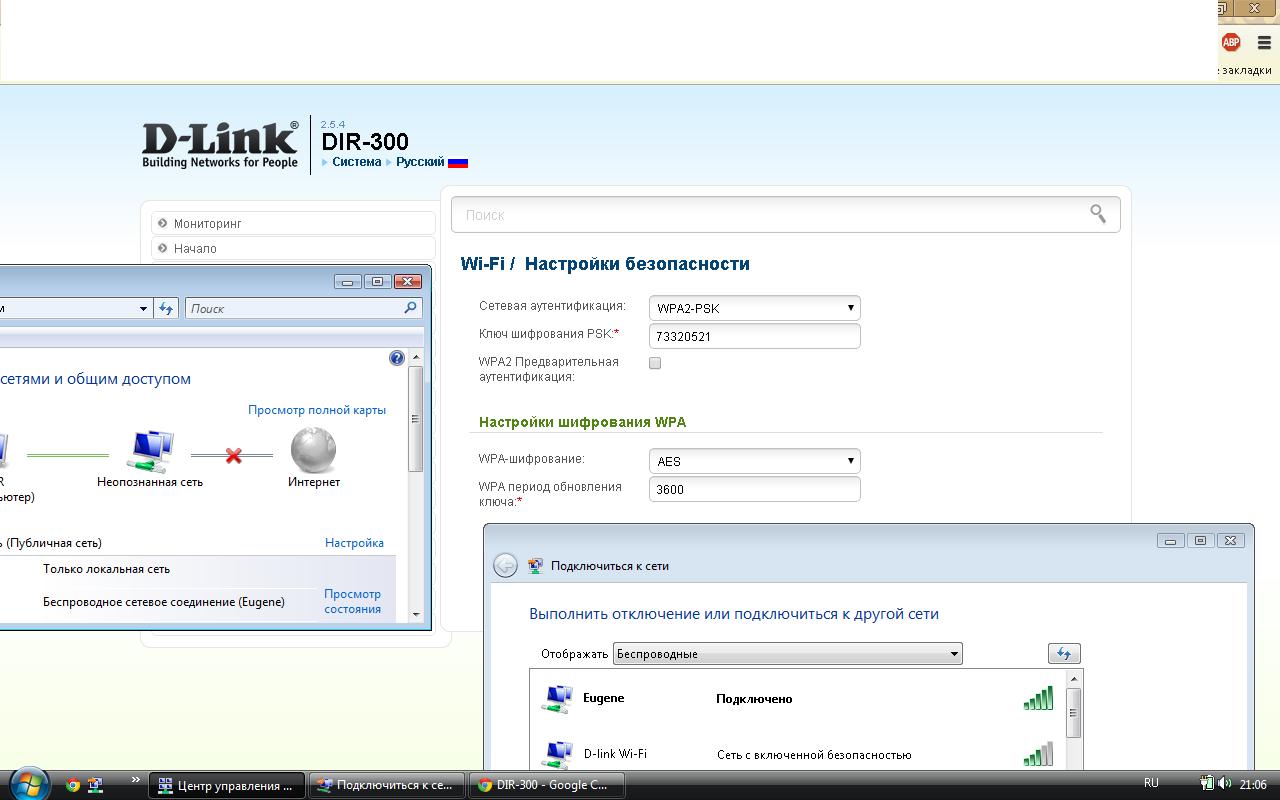Click the DIR-300 model title

click(x=365, y=142)
